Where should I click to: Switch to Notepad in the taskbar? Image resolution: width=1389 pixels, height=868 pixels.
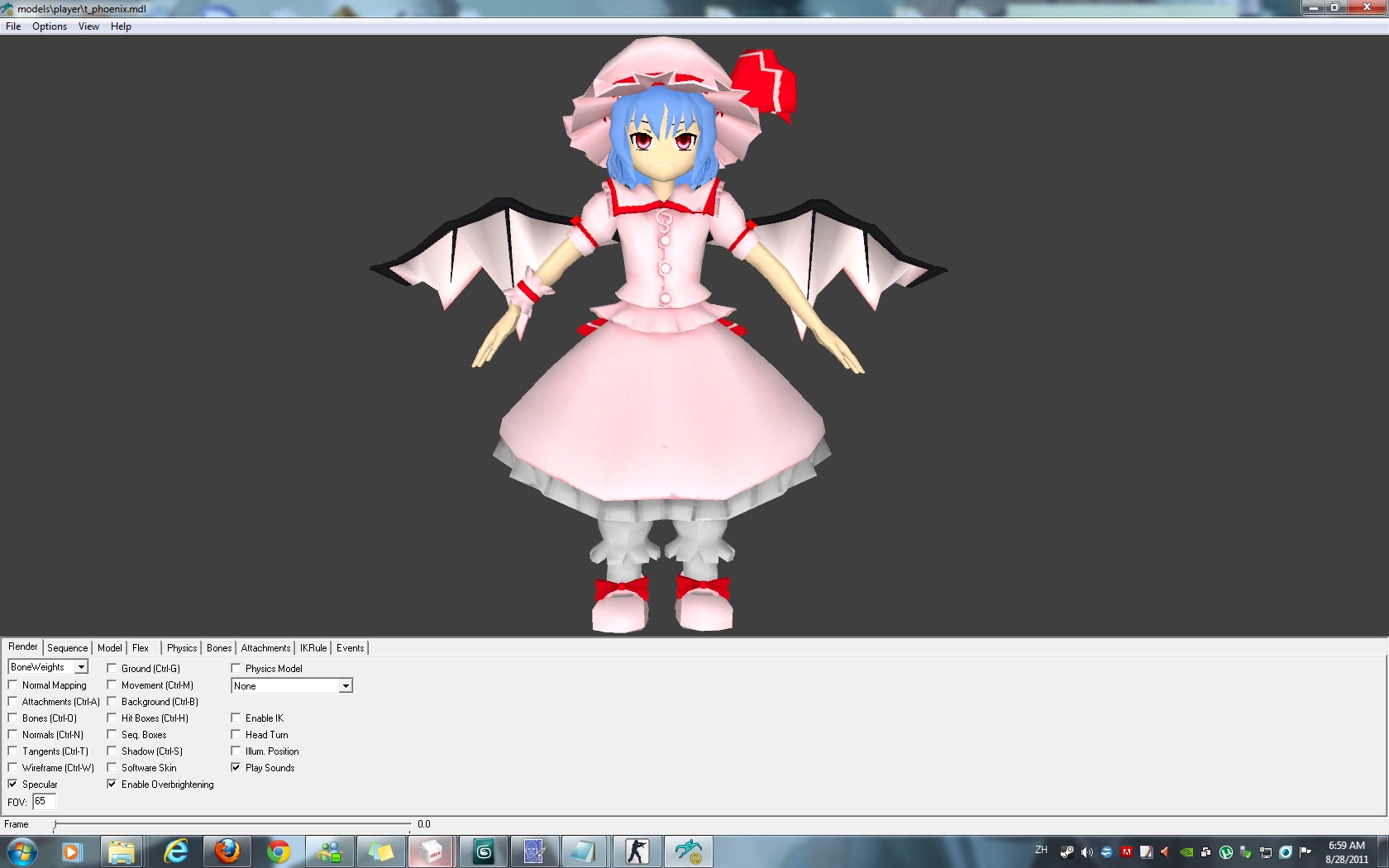(x=585, y=851)
